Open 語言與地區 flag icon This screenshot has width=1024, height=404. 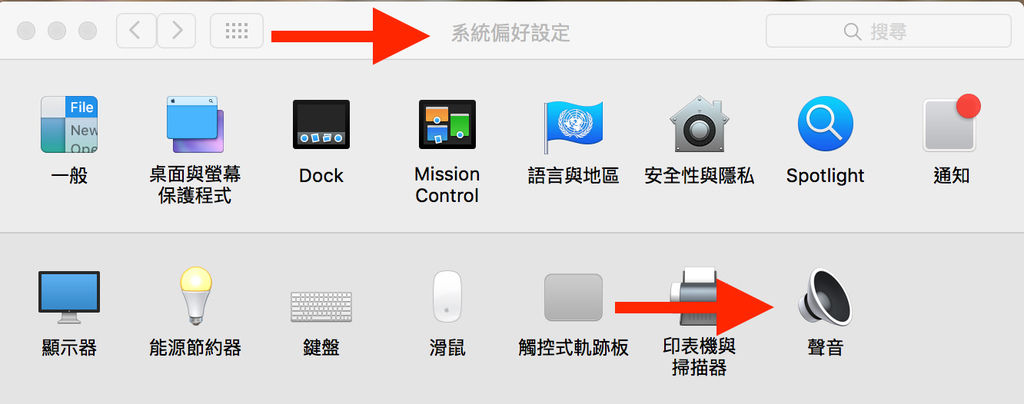[573, 126]
